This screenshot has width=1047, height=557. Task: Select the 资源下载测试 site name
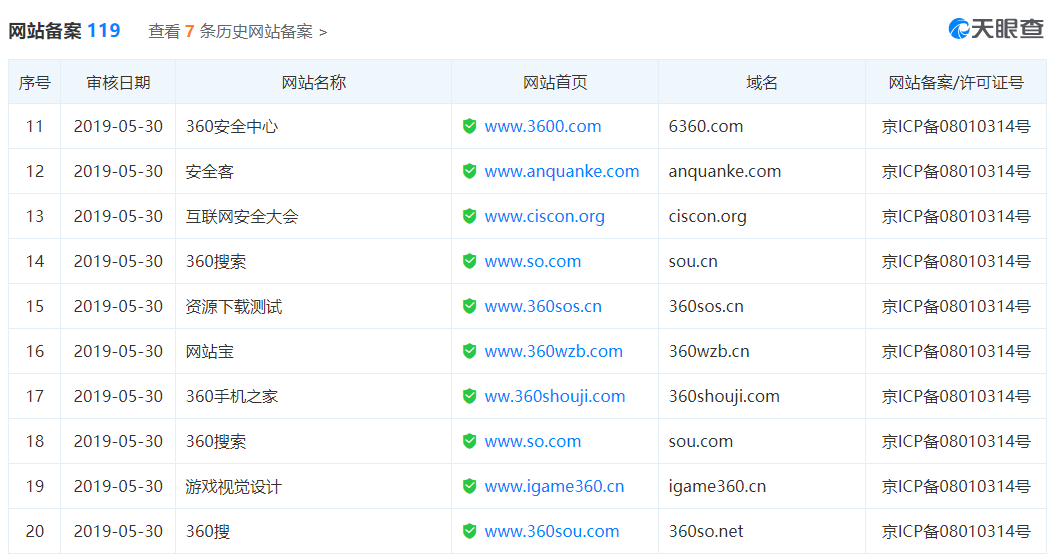click(x=234, y=307)
